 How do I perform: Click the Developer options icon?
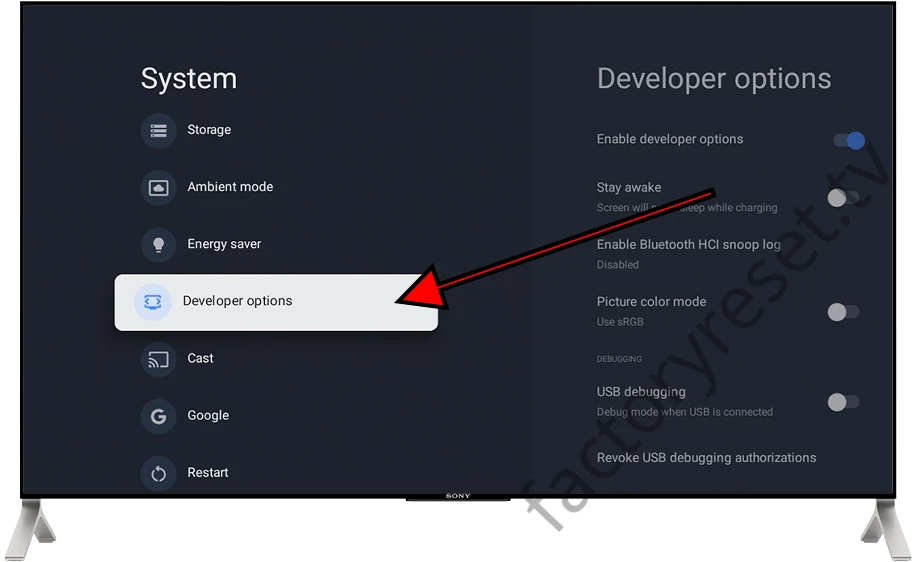[152, 301]
